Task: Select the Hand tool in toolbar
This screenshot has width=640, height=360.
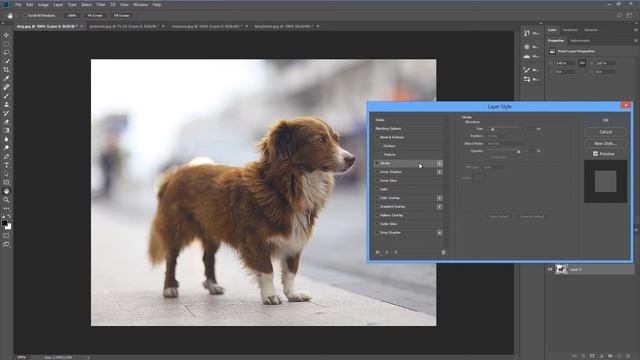Action: (x=6, y=191)
